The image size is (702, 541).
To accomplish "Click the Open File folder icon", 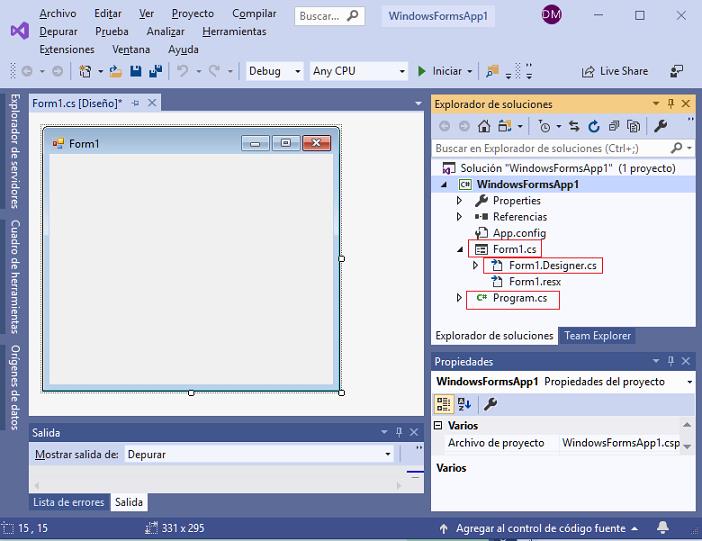I will 116,71.
